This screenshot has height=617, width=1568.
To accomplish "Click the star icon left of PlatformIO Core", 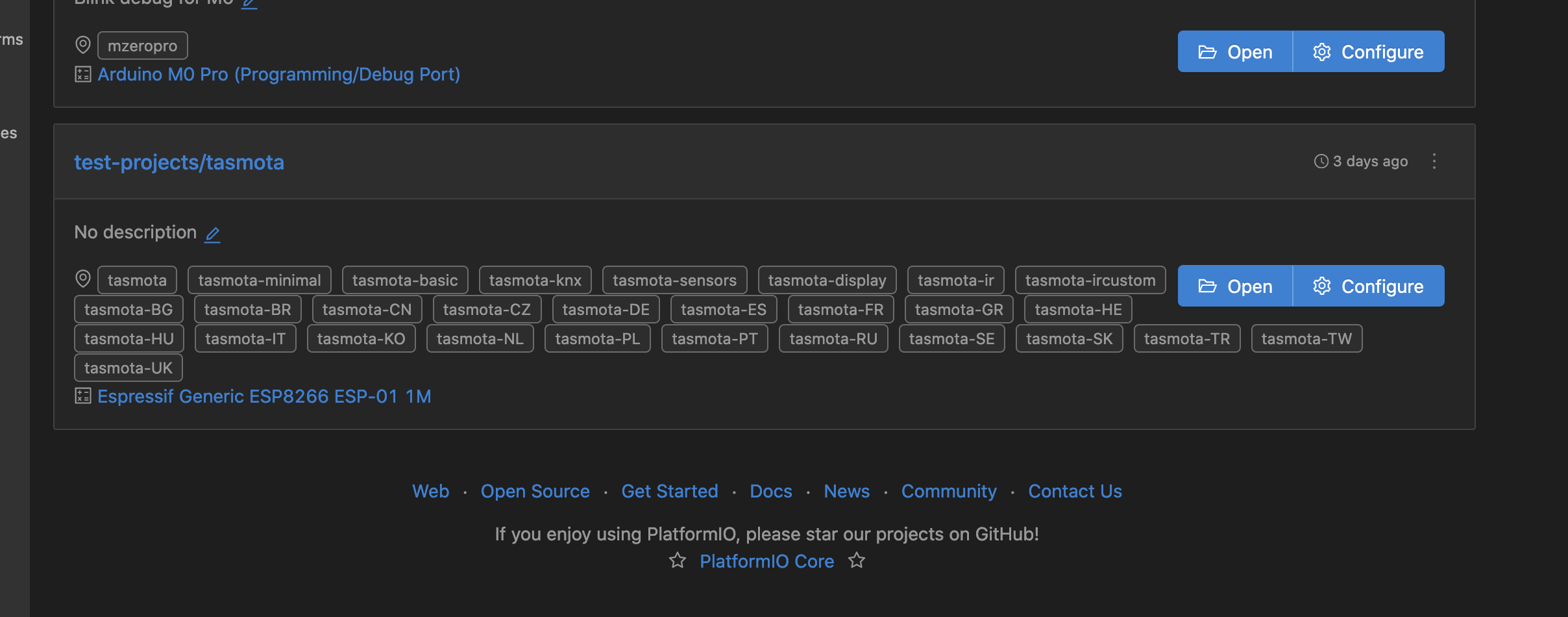I will 677,560.
